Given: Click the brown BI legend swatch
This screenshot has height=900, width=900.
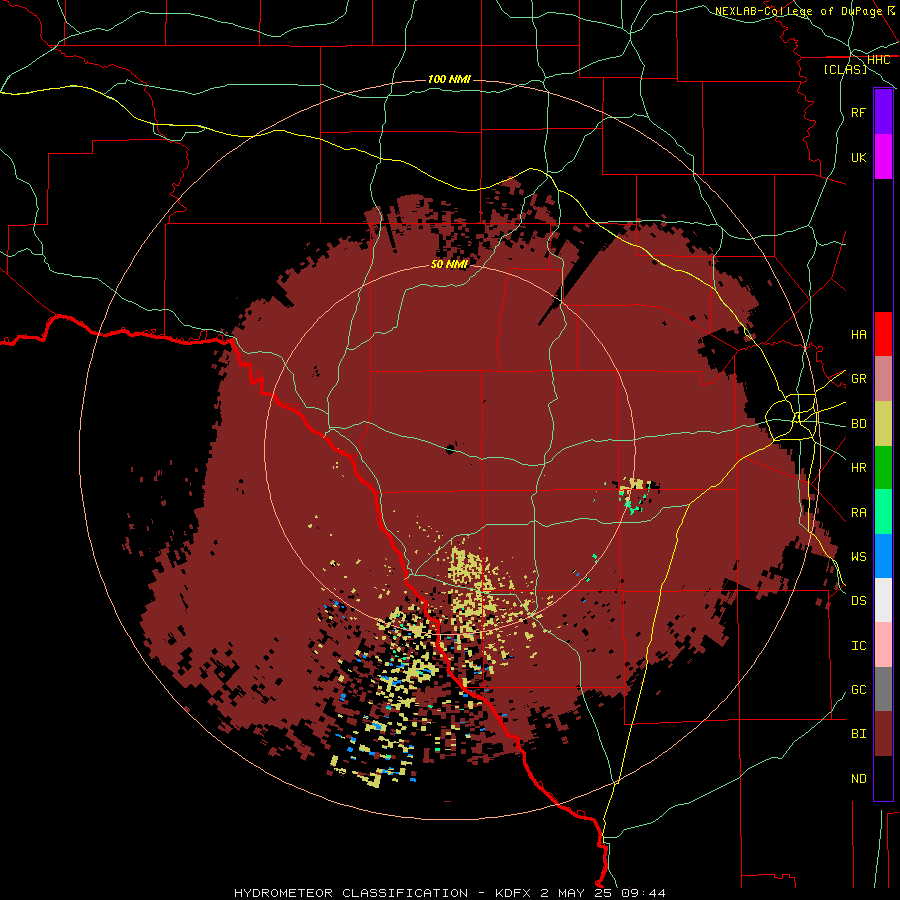Looking at the screenshot, I should coord(883,734).
